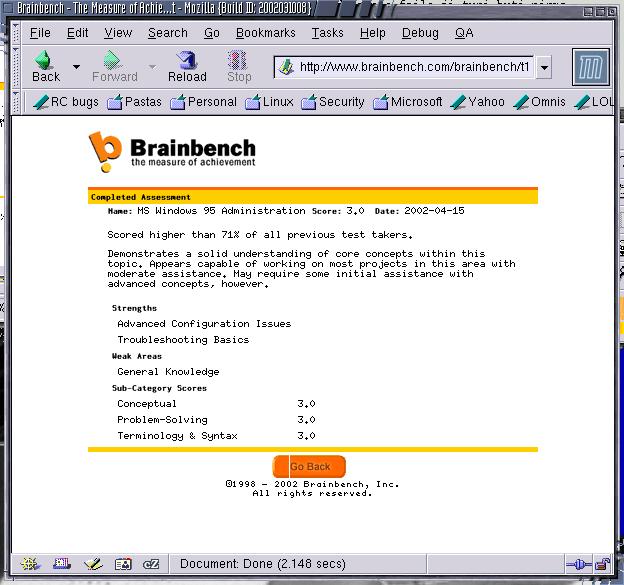
Task: Open the Search menu
Action: [168, 33]
